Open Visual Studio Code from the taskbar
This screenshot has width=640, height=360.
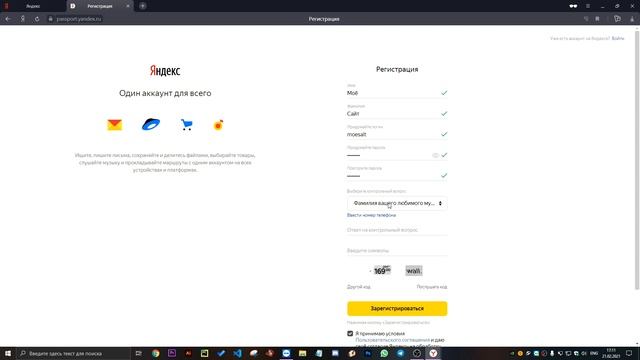pos(237,353)
